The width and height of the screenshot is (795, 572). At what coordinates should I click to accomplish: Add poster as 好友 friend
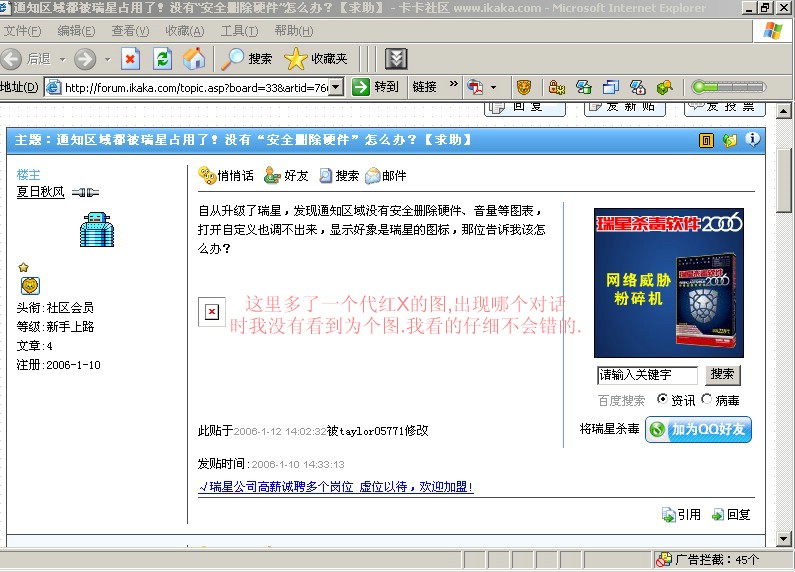286,175
